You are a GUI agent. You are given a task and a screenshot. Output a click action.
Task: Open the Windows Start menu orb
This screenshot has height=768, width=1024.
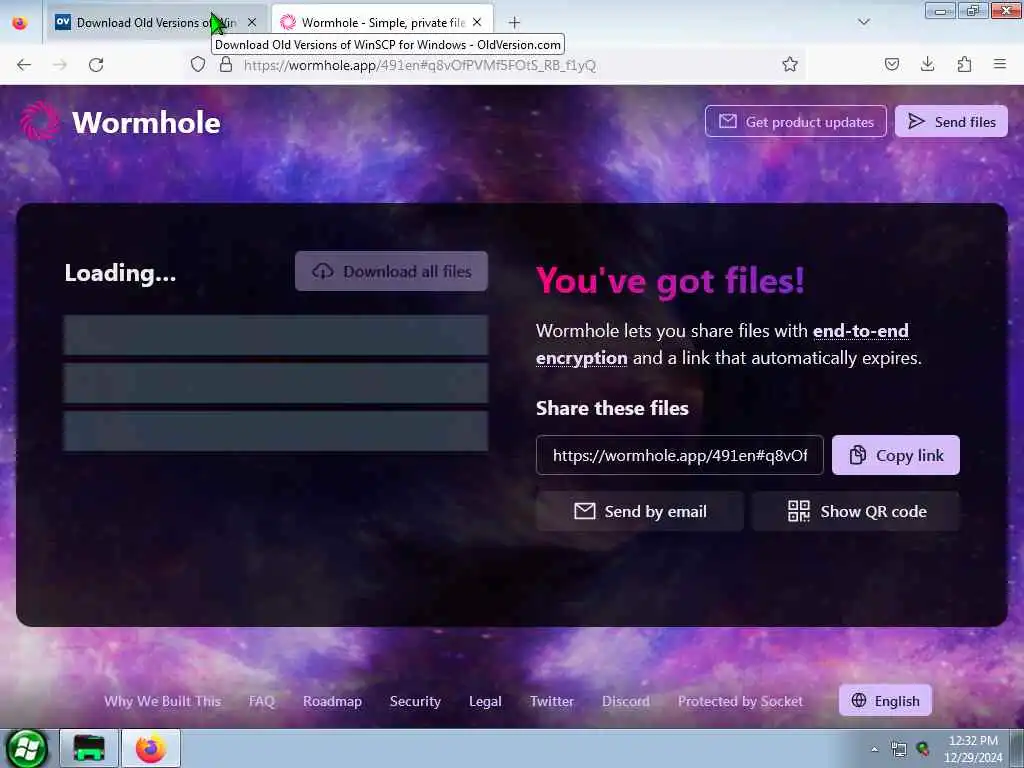[26, 748]
